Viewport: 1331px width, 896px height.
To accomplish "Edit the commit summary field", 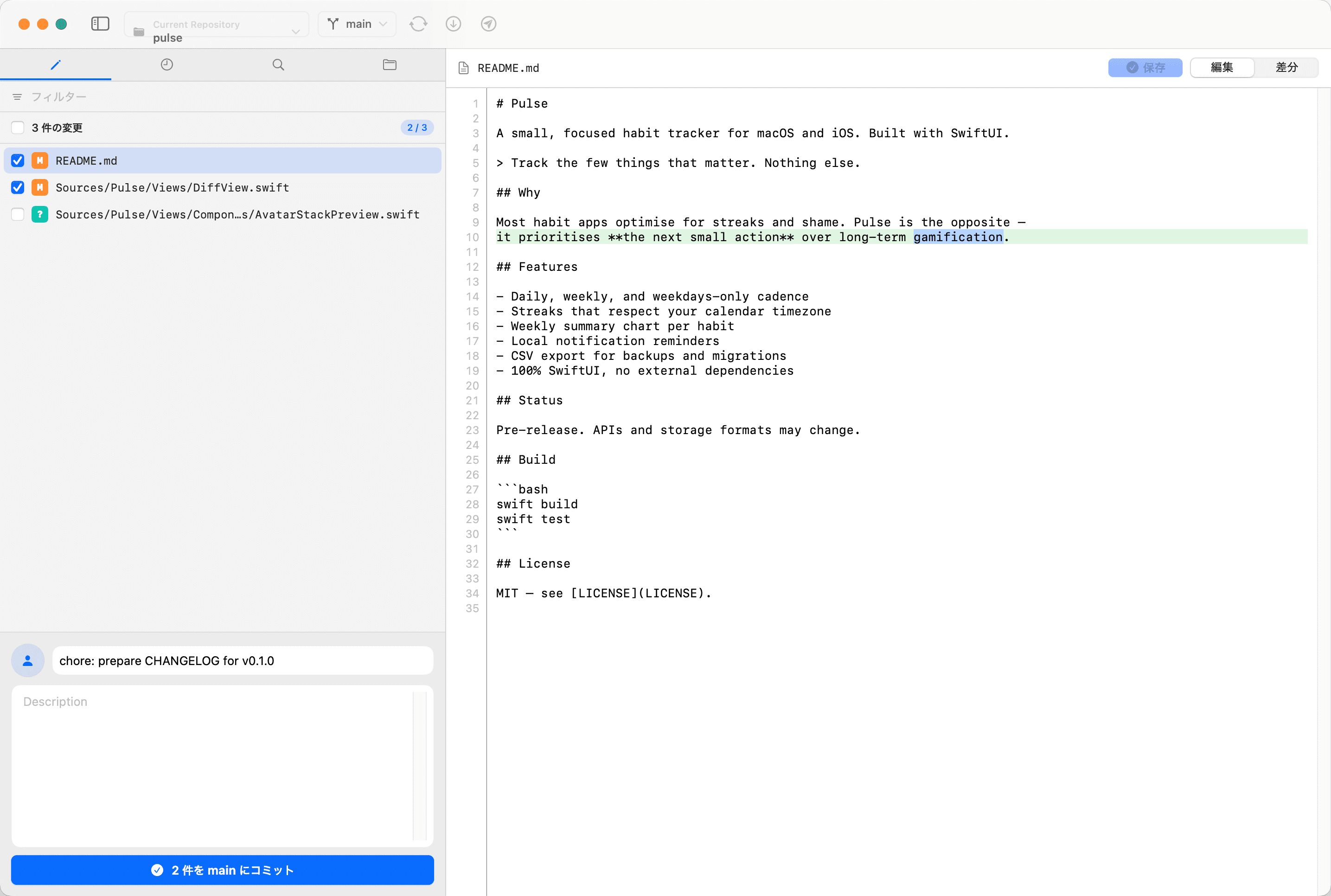I will click(x=243, y=660).
